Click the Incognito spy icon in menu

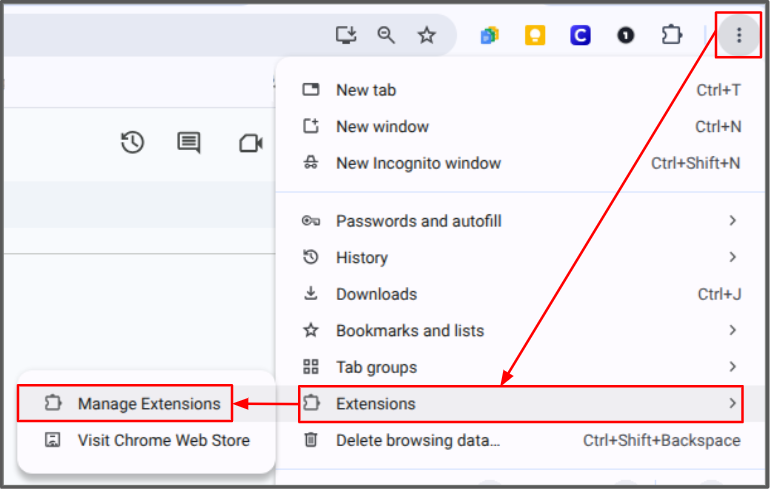311,162
